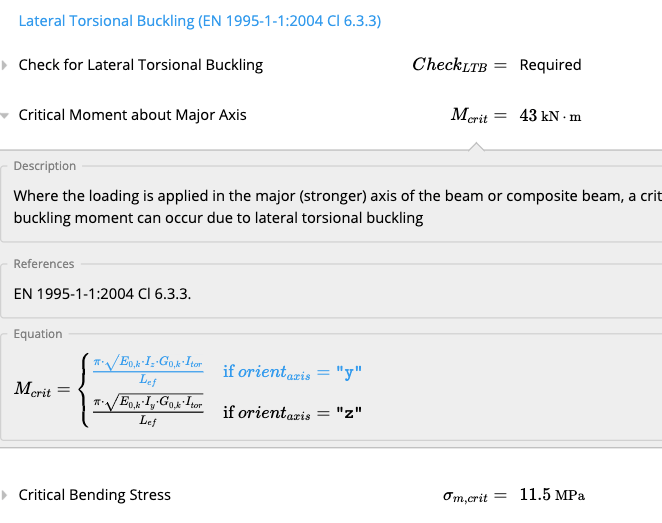Click the orient axis equals z condition
This screenshot has width=662, height=523.
292,412
